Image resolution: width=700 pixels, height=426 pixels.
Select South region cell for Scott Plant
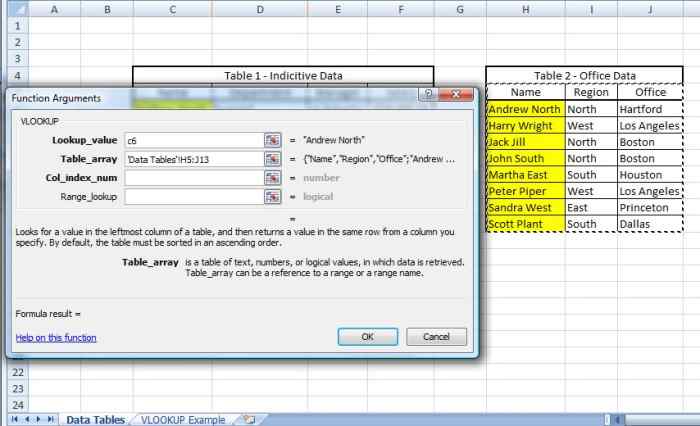pos(591,224)
